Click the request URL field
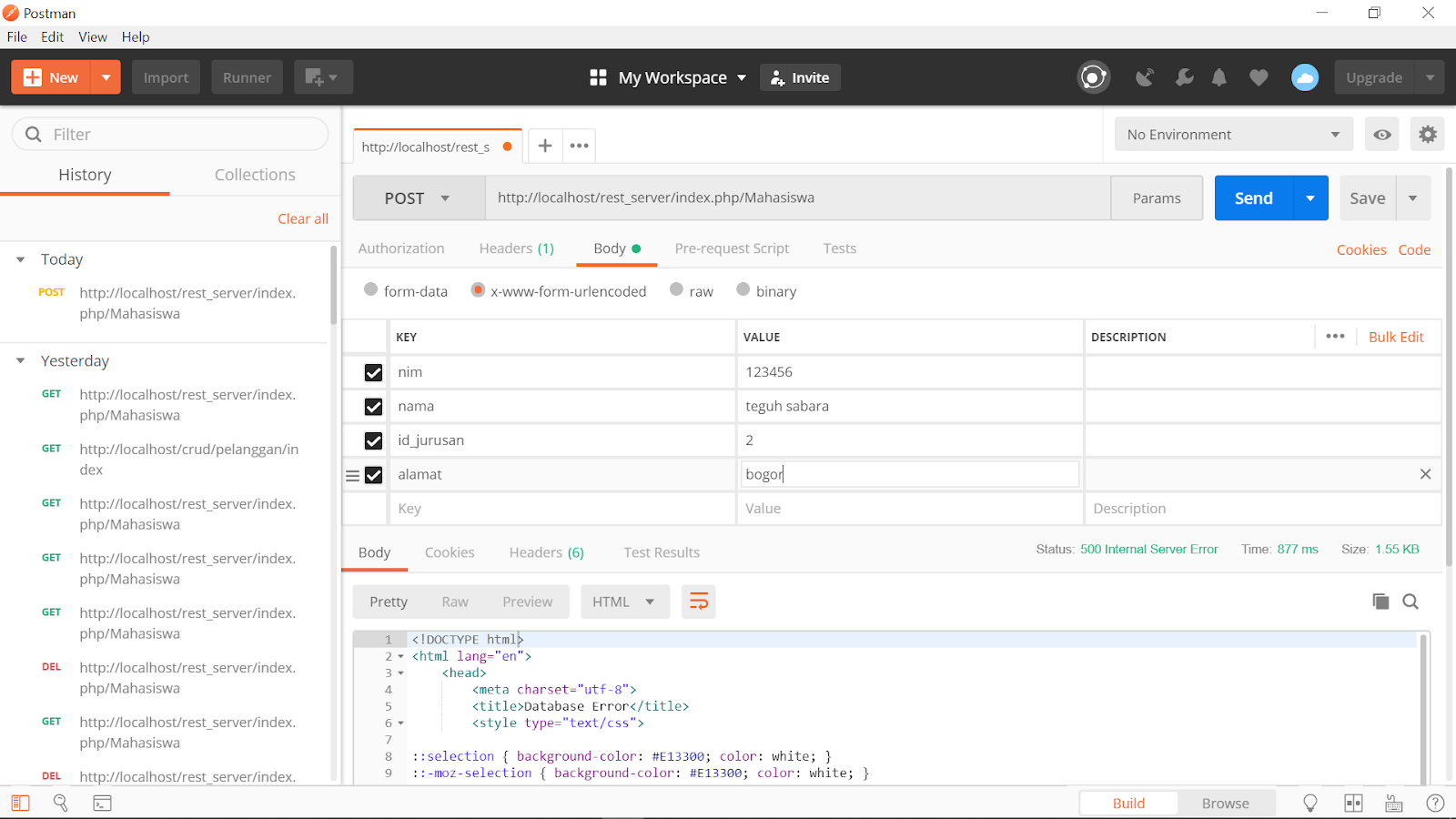 [798, 198]
